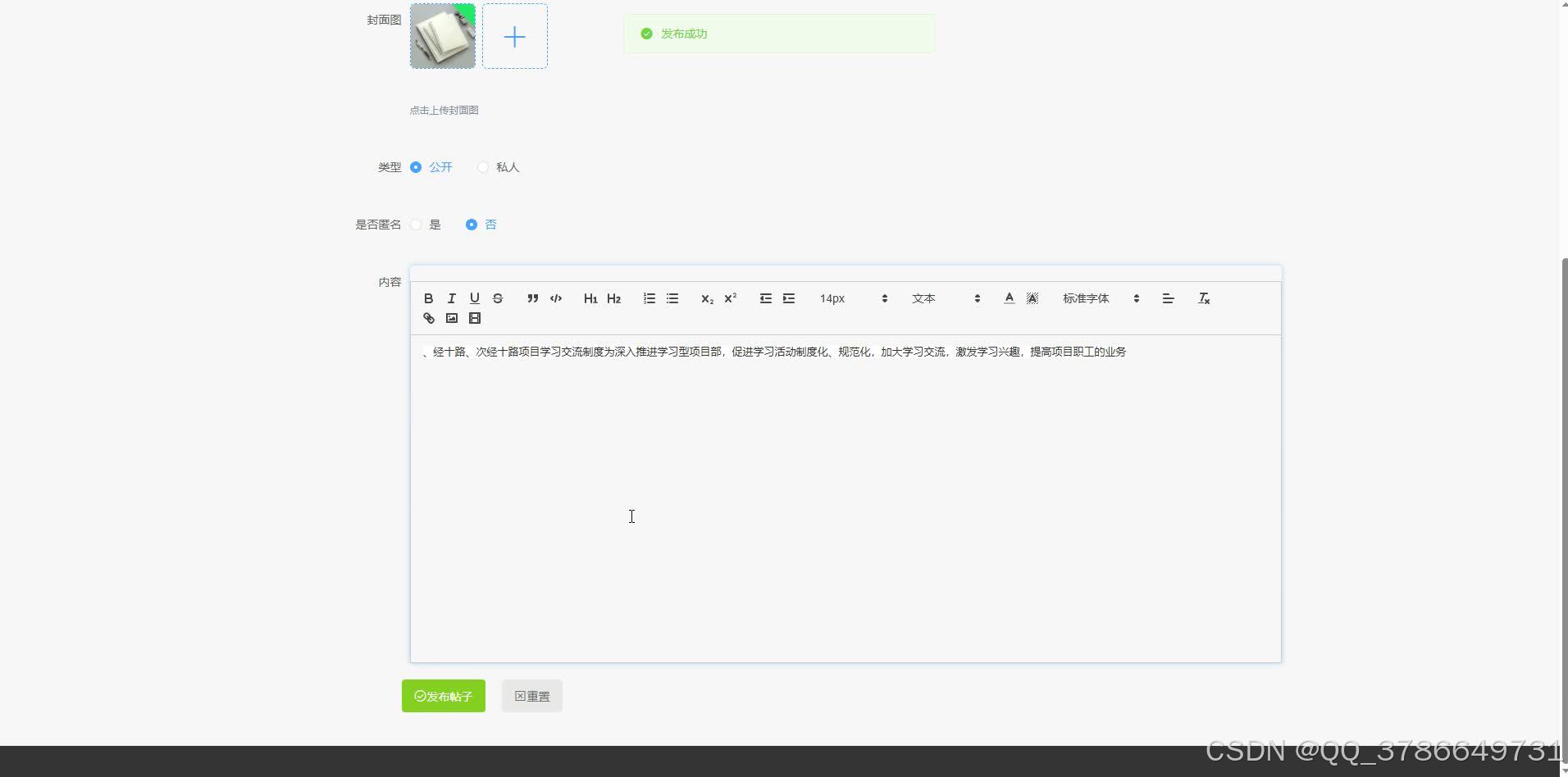
Task: Insert a code block
Action: pyautogui.click(x=556, y=298)
